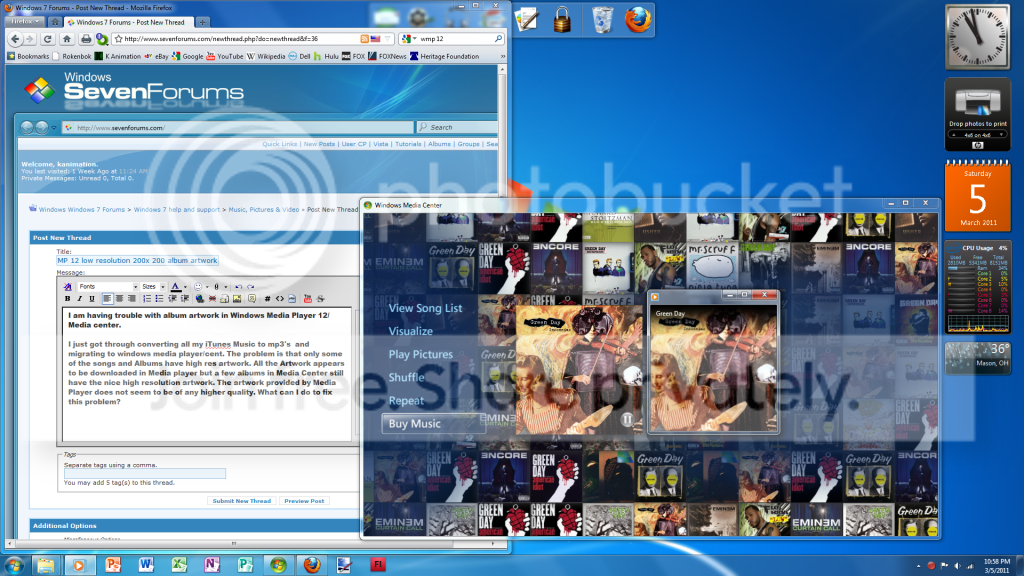Align message text right

pos(131,299)
